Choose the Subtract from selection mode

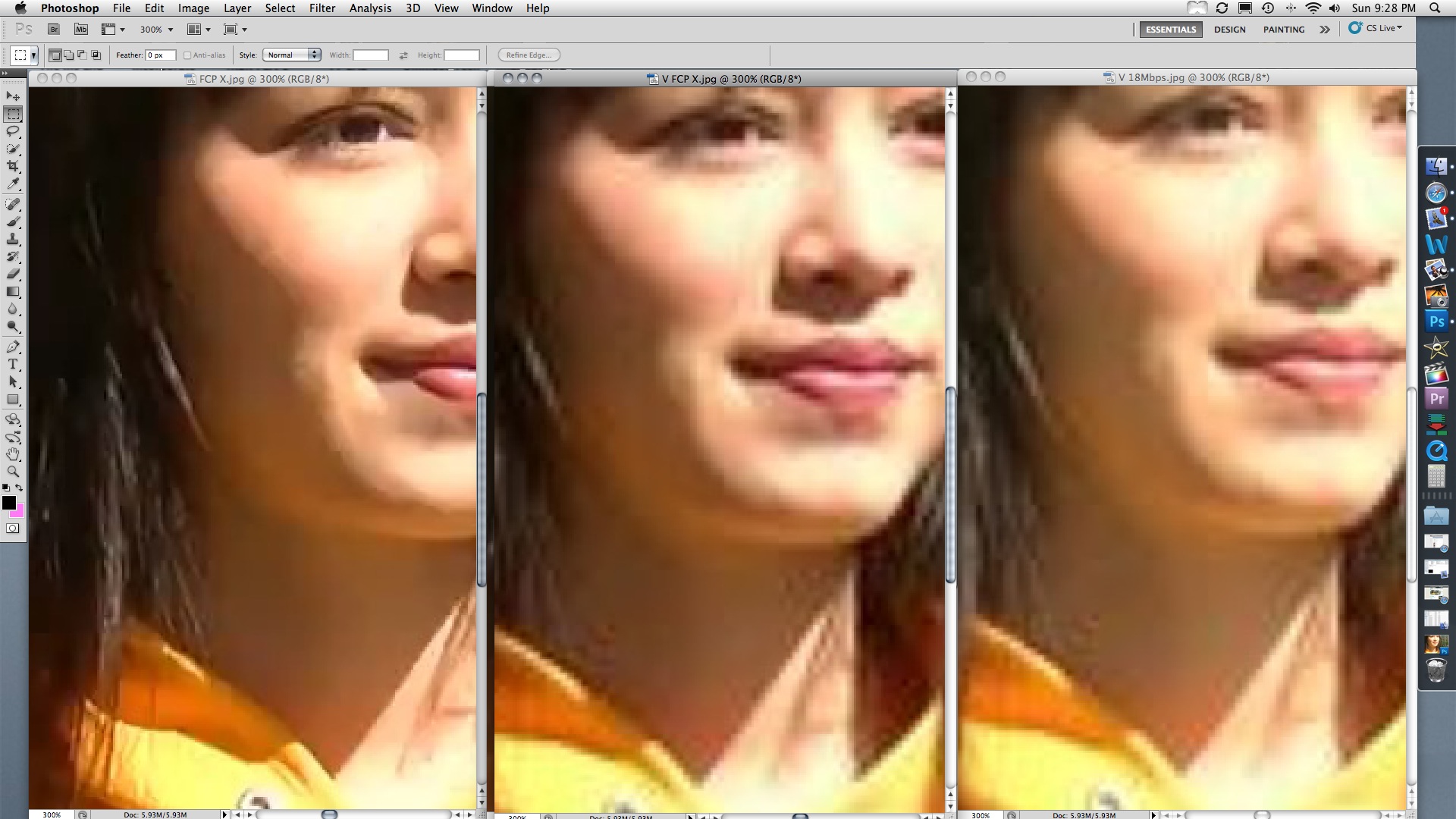[x=83, y=55]
